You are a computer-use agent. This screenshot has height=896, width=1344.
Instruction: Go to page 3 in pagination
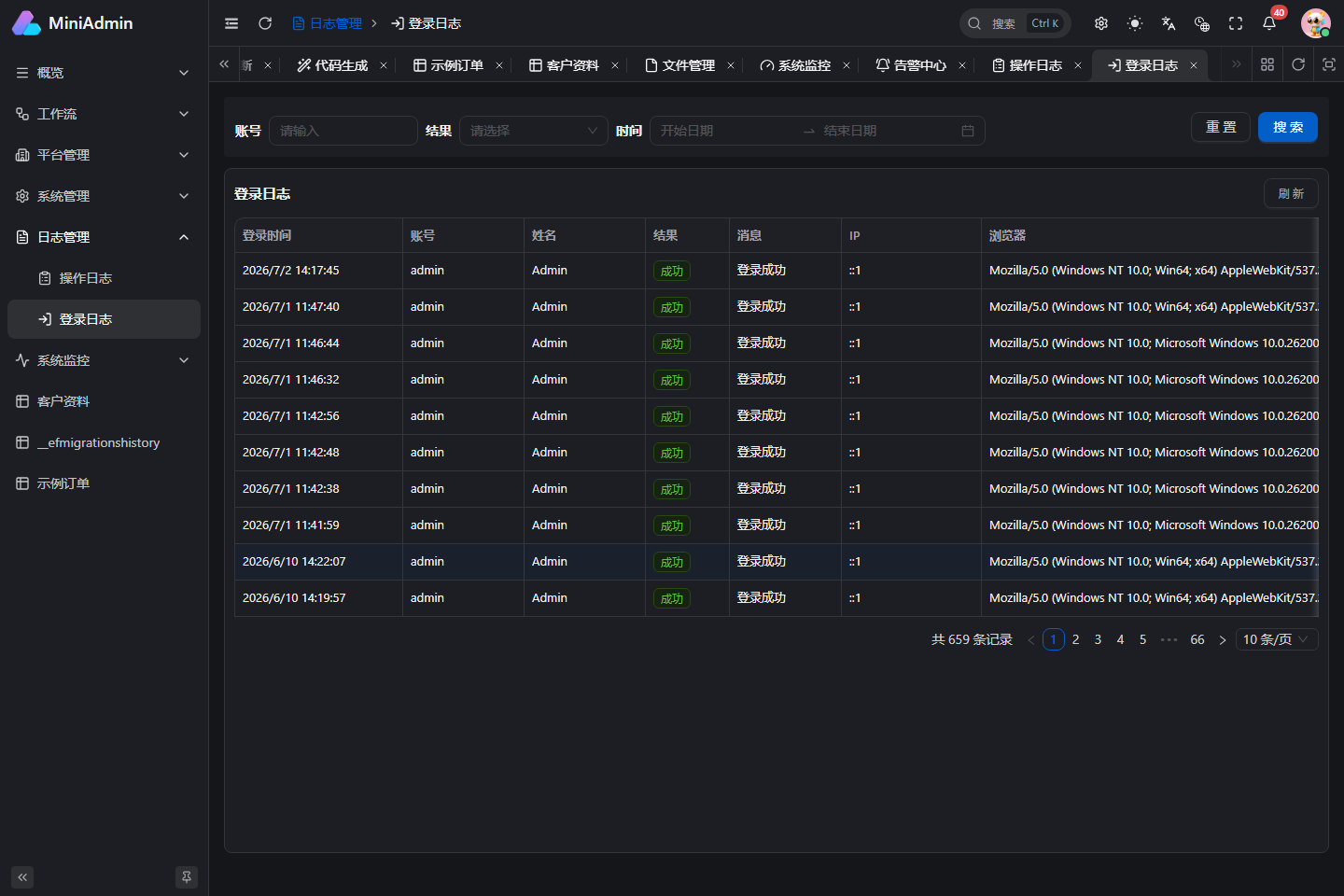coord(1099,639)
